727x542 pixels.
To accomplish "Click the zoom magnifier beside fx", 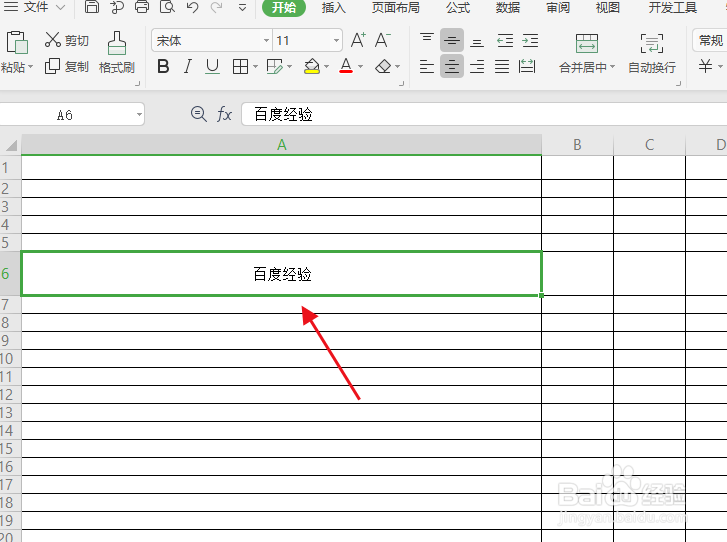I will click(199, 114).
